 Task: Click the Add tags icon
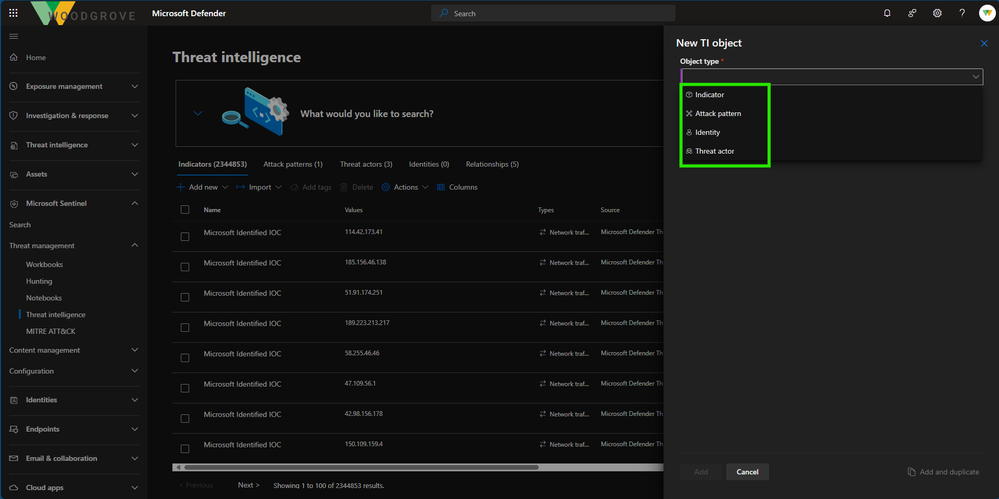294,187
